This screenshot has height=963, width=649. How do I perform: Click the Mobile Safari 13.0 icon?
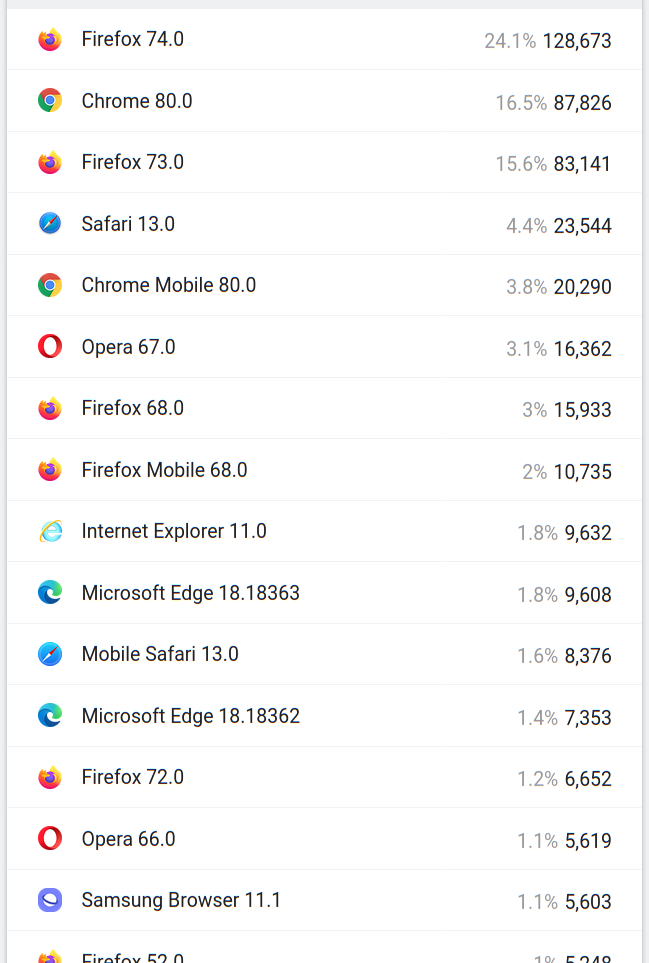point(50,654)
